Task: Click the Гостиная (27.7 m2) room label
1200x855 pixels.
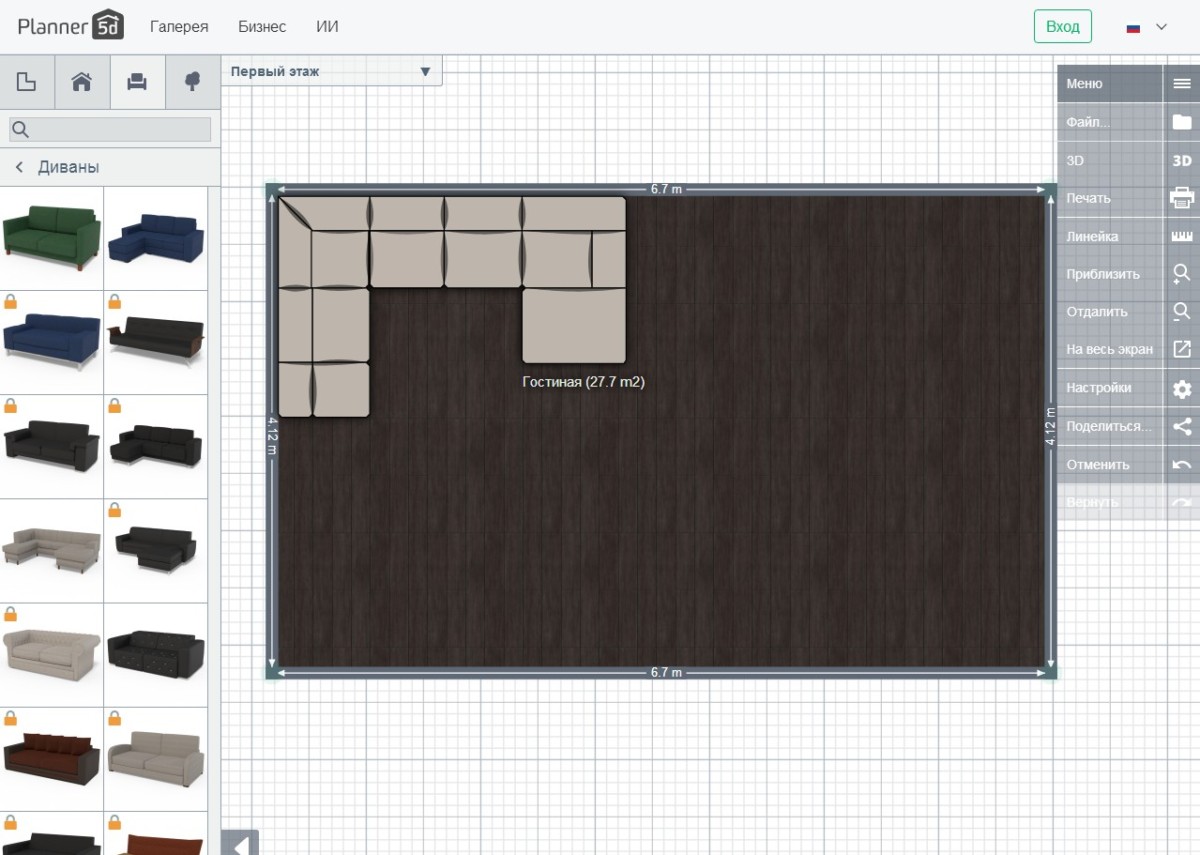Action: (x=583, y=382)
